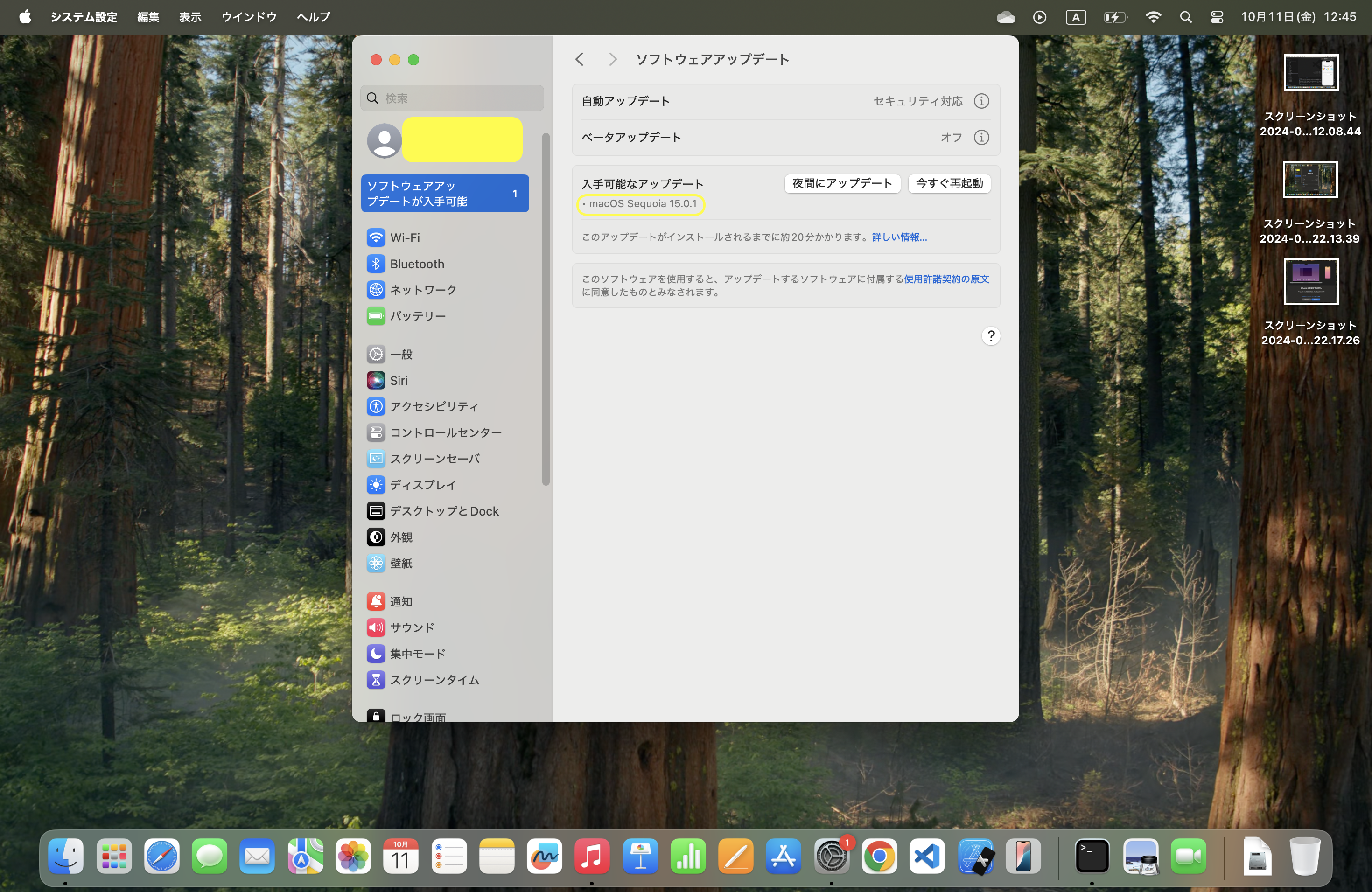Open Bluetooth settings in sidebar
The height and width of the screenshot is (892, 1372).
click(416, 264)
